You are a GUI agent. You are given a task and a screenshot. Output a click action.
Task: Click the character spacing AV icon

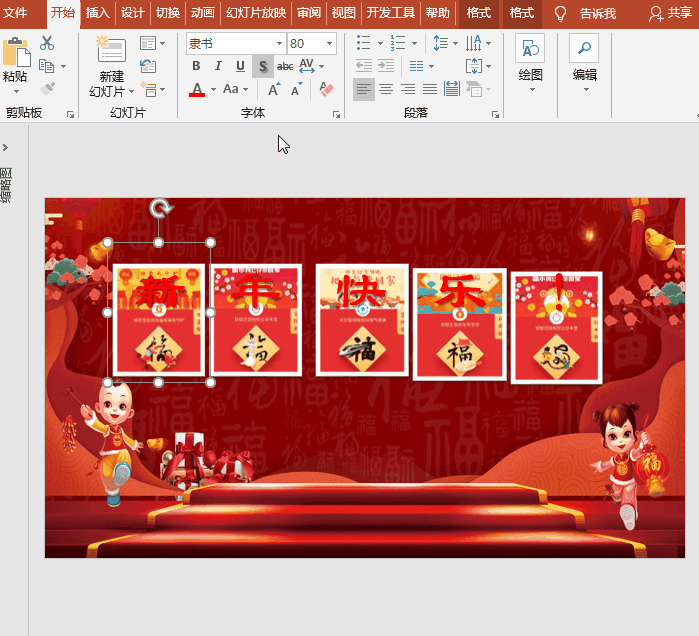(x=307, y=66)
